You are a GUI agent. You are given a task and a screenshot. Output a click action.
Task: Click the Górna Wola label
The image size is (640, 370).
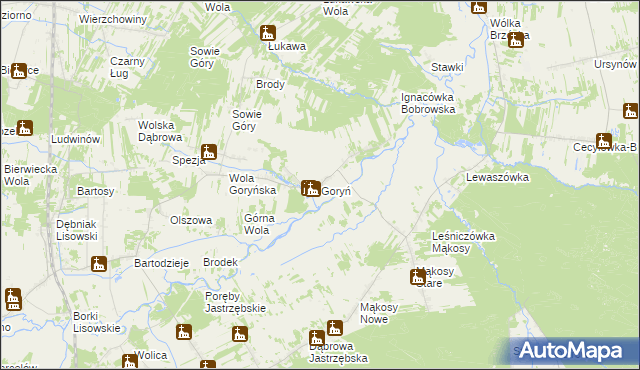pyautogui.click(x=259, y=224)
